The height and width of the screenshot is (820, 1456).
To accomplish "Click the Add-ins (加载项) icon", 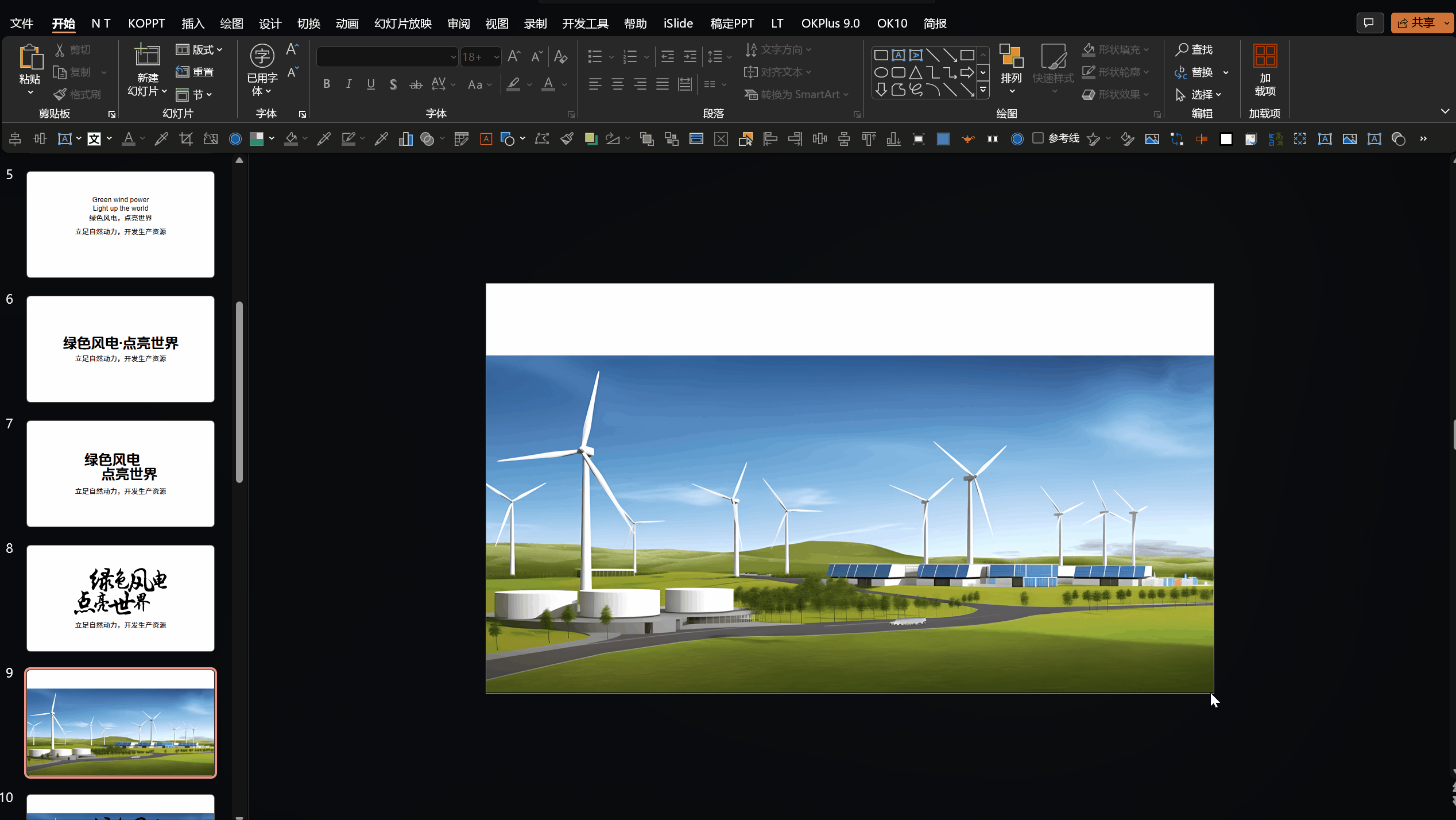I will coord(1265,56).
